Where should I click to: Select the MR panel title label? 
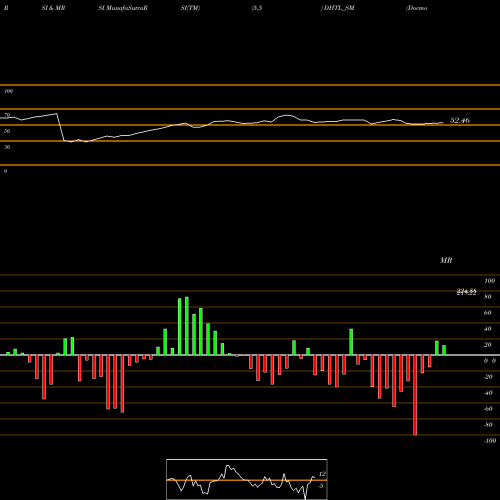446,260
